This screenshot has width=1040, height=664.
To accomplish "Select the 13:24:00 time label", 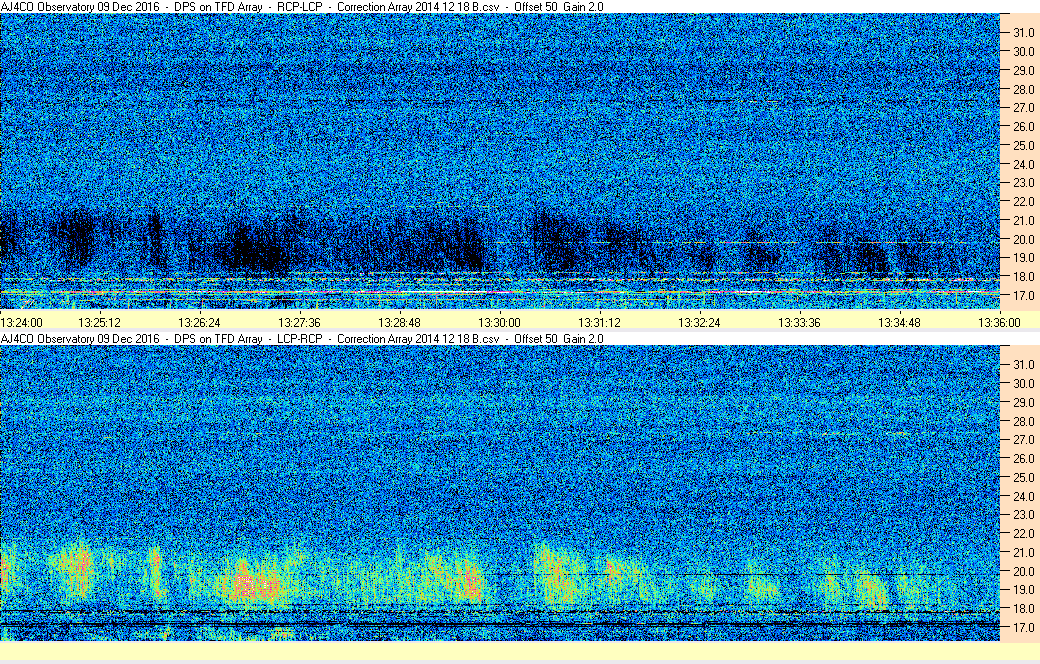I will tap(21, 322).
